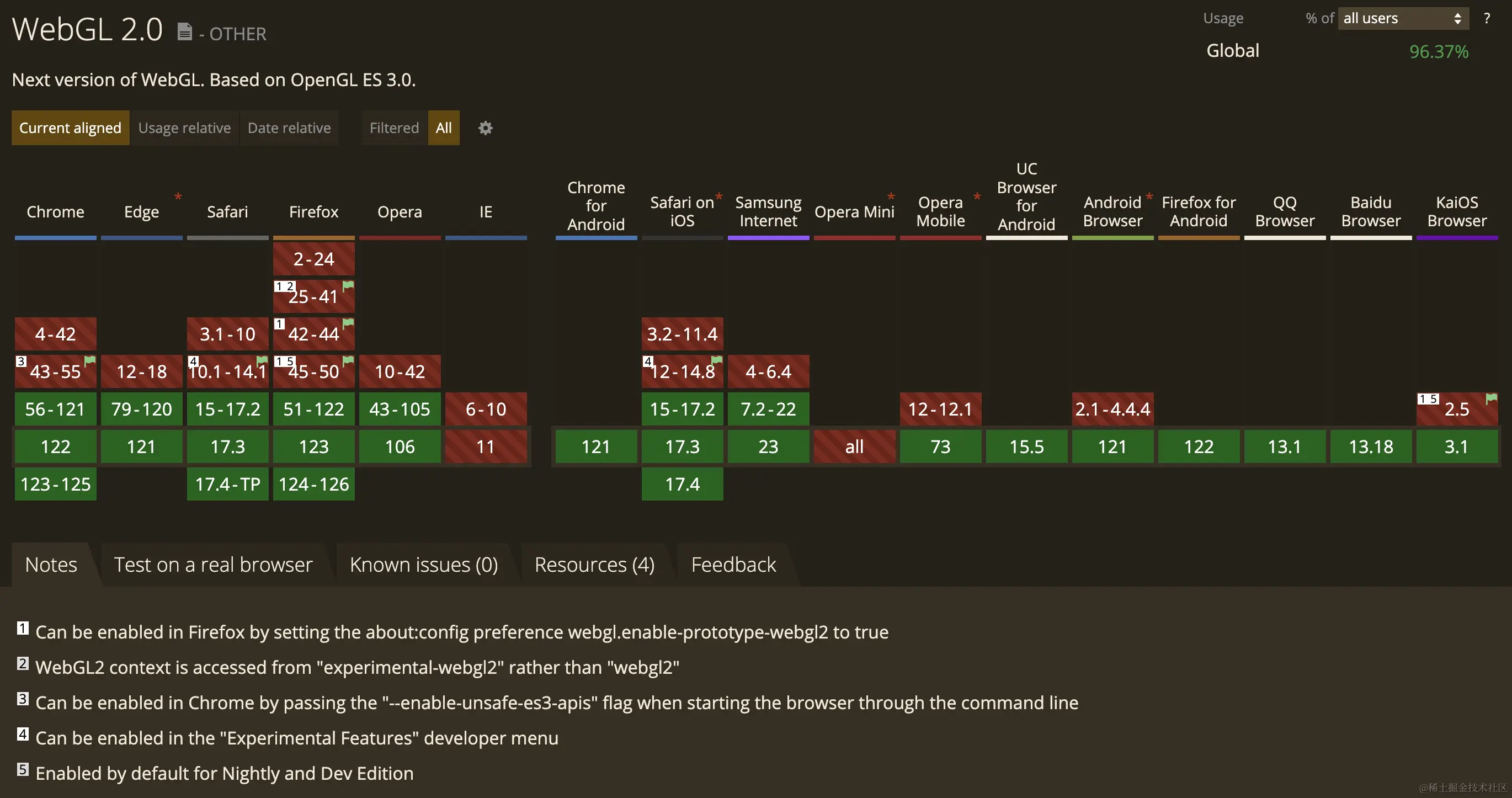Click the spec document icon beside WebGL 2.0
This screenshot has height=798, width=1512.
click(x=184, y=31)
